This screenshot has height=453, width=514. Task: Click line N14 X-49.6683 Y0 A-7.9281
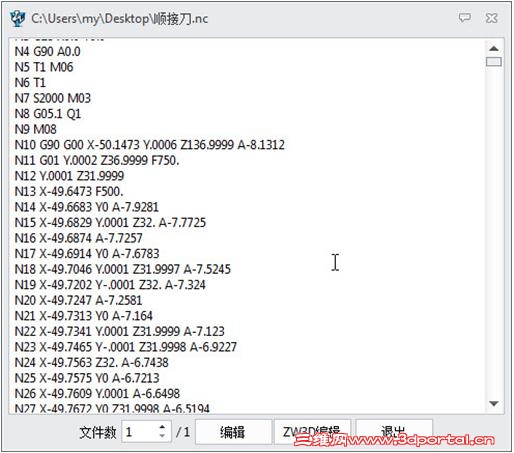pos(87,207)
